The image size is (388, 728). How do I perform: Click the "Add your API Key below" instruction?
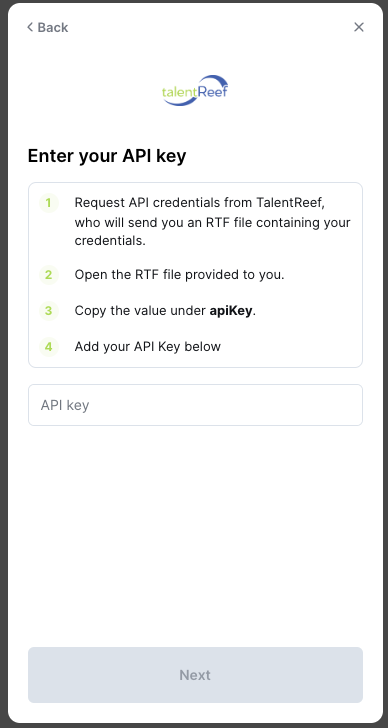pos(148,346)
